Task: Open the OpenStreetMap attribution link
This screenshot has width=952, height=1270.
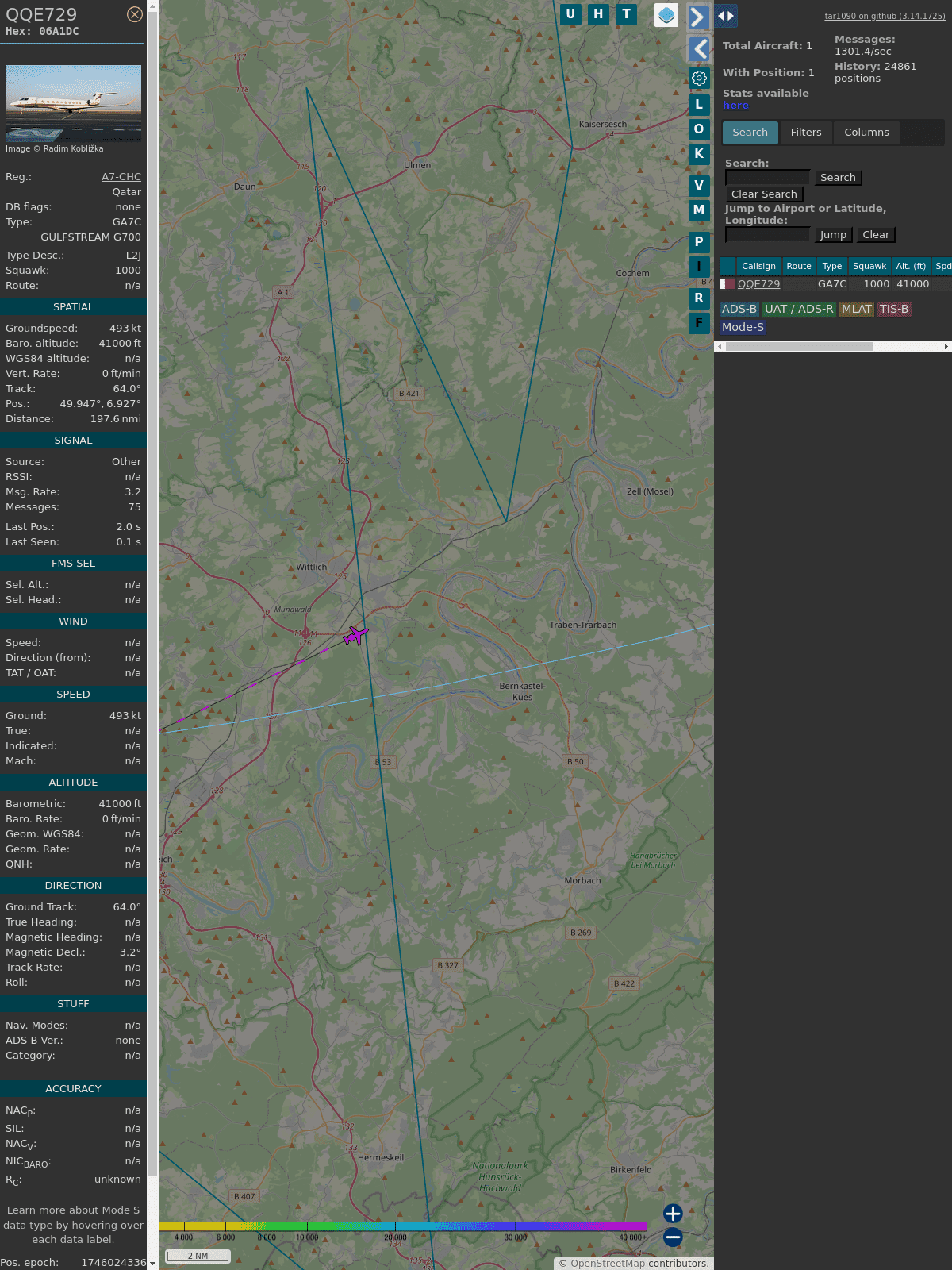Action: (x=608, y=1264)
